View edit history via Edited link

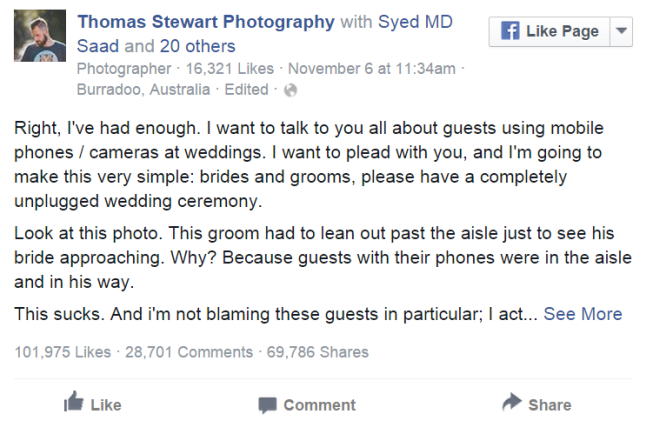point(246,89)
